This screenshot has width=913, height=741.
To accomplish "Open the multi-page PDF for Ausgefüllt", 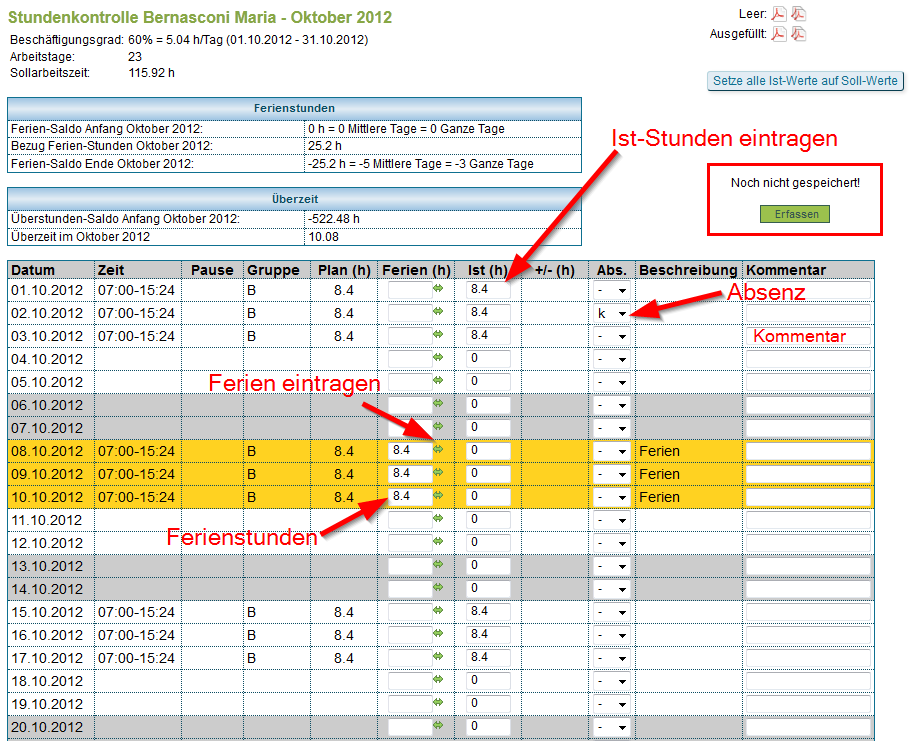I will click(799, 34).
